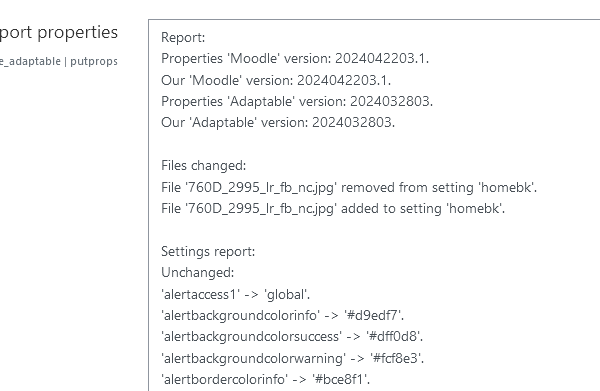600x391 pixels.
Task: Click the 'Report:' line in the text area
Action: (183, 37)
